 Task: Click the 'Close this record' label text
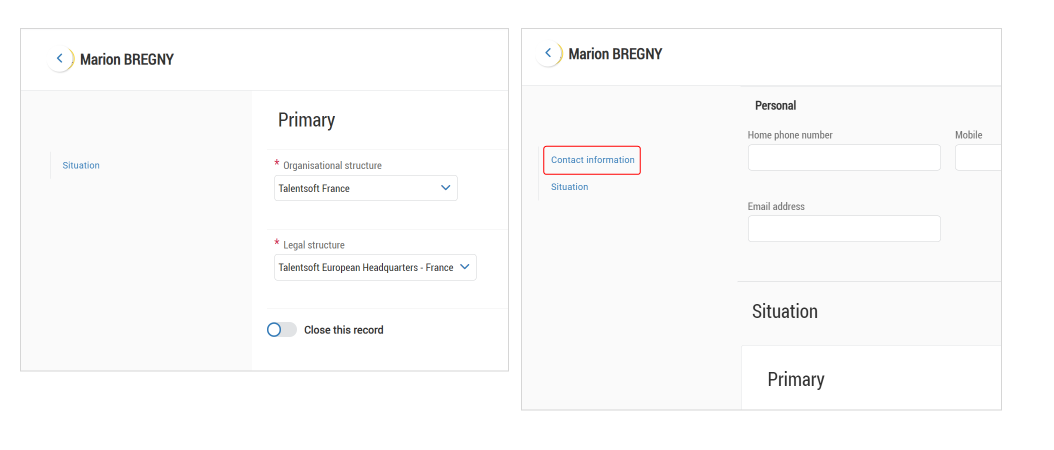click(x=343, y=330)
